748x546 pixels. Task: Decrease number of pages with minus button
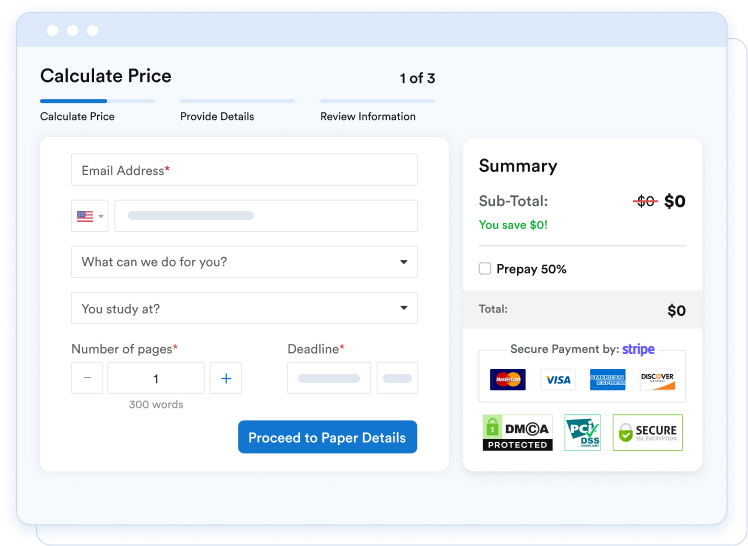pos(87,378)
